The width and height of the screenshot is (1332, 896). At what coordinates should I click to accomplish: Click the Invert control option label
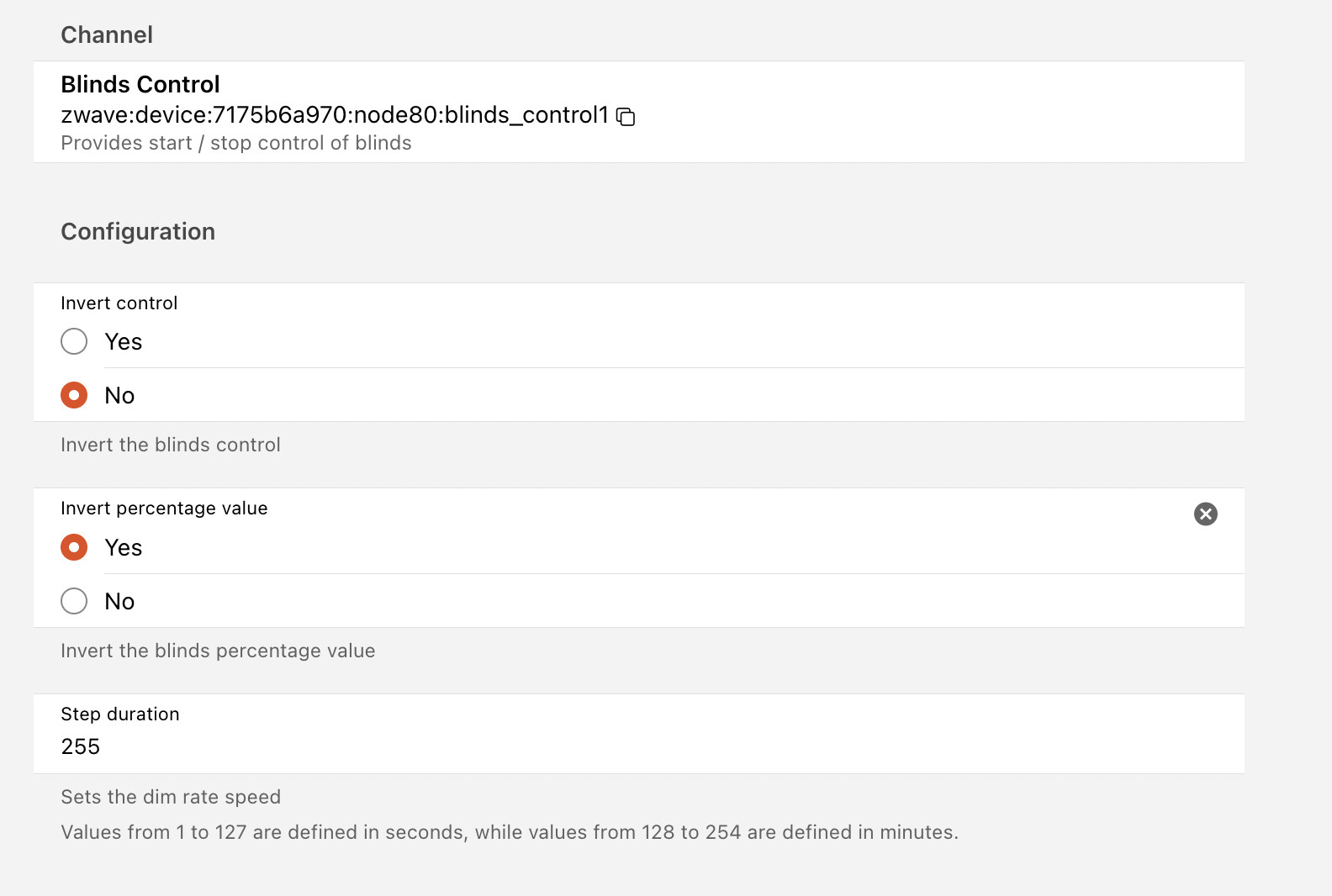(x=119, y=303)
